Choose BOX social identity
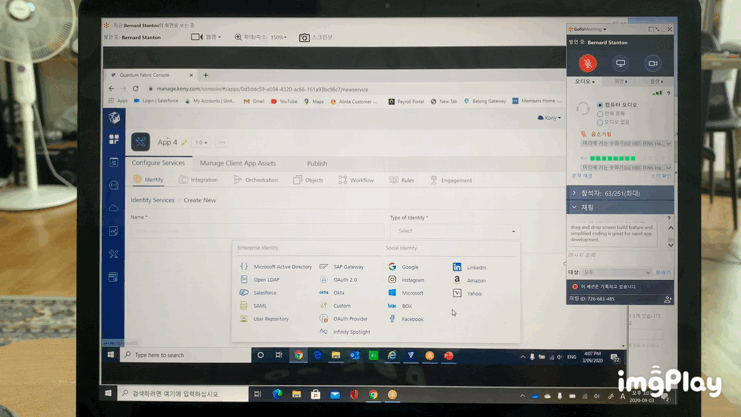Viewport: 741px width, 417px height. click(400, 306)
